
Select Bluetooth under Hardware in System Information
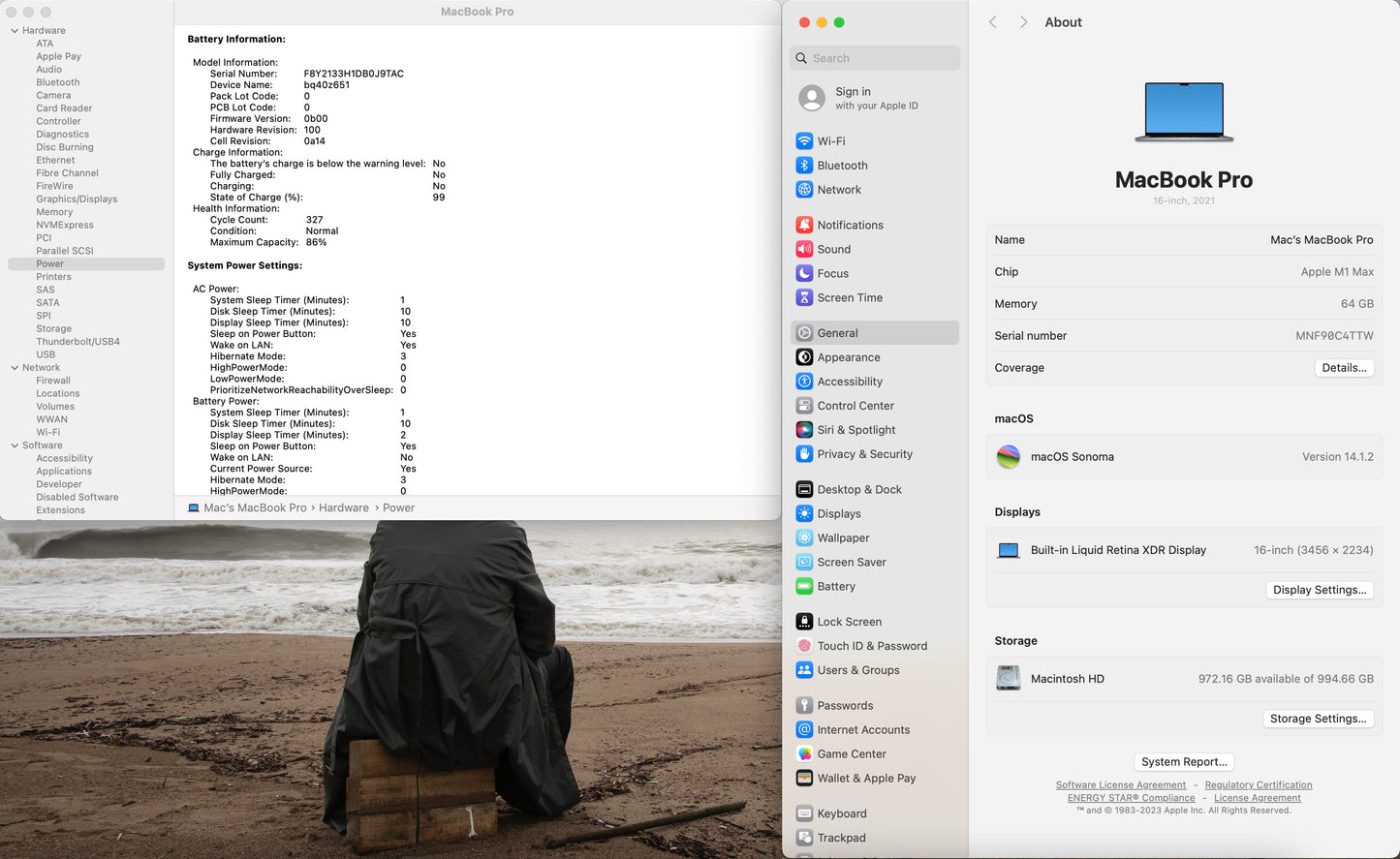[58, 82]
